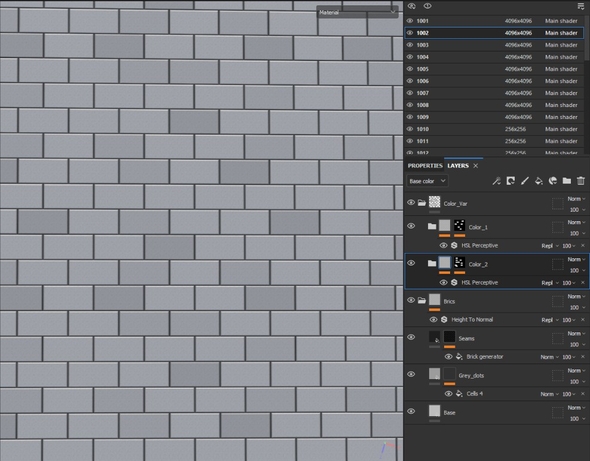Select the Color_2 mask thumbnail
Image resolution: width=590 pixels, height=461 pixels.
[x=459, y=263]
